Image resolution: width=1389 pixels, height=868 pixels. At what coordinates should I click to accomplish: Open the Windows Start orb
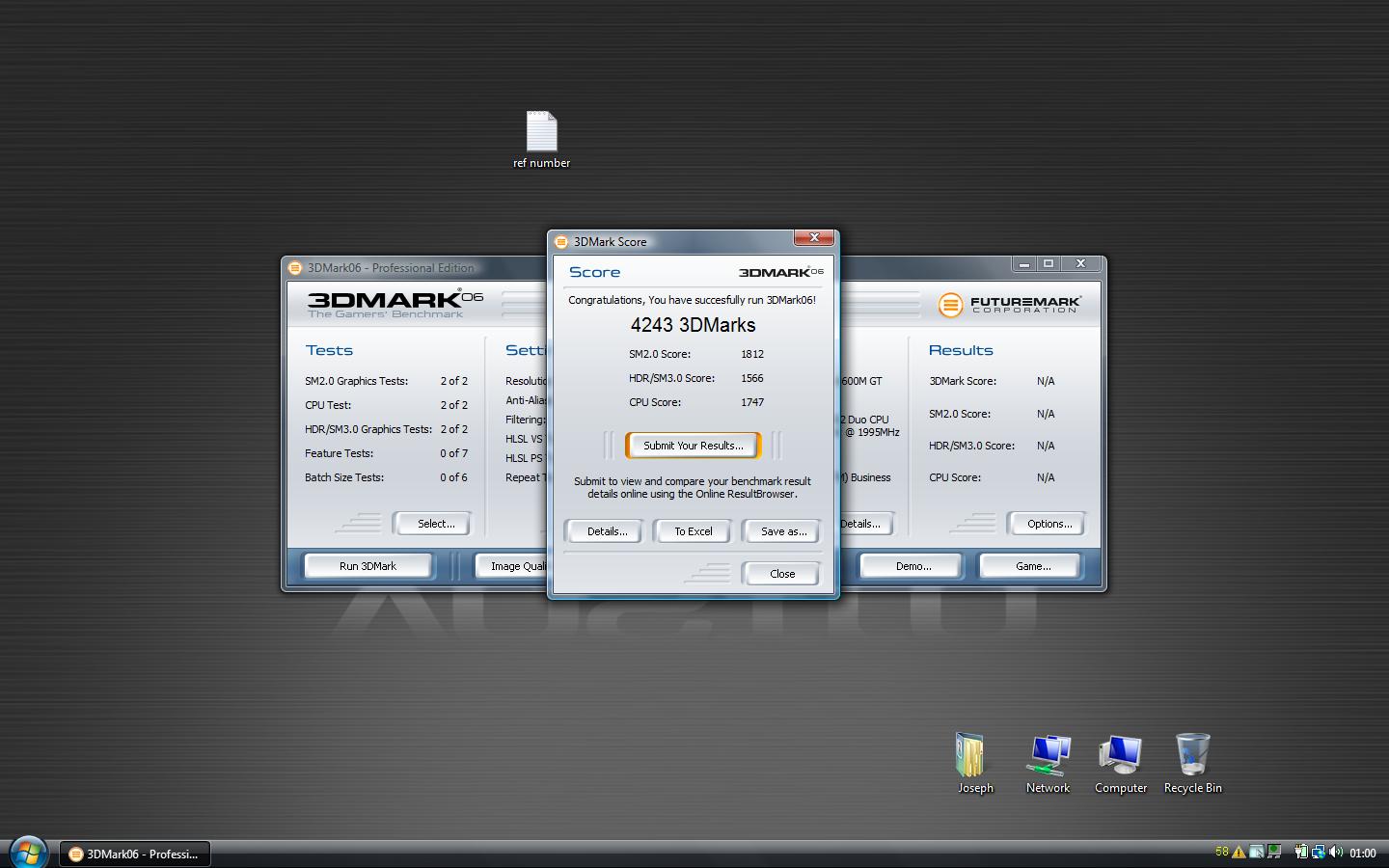pyautogui.click(x=29, y=853)
